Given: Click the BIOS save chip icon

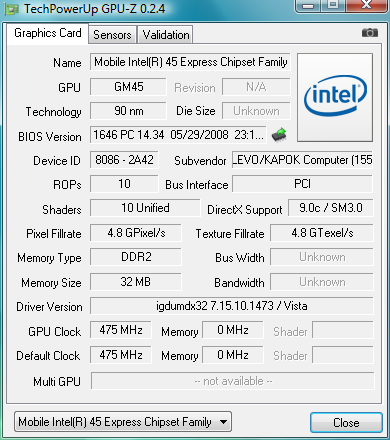Looking at the screenshot, I should [x=279, y=135].
